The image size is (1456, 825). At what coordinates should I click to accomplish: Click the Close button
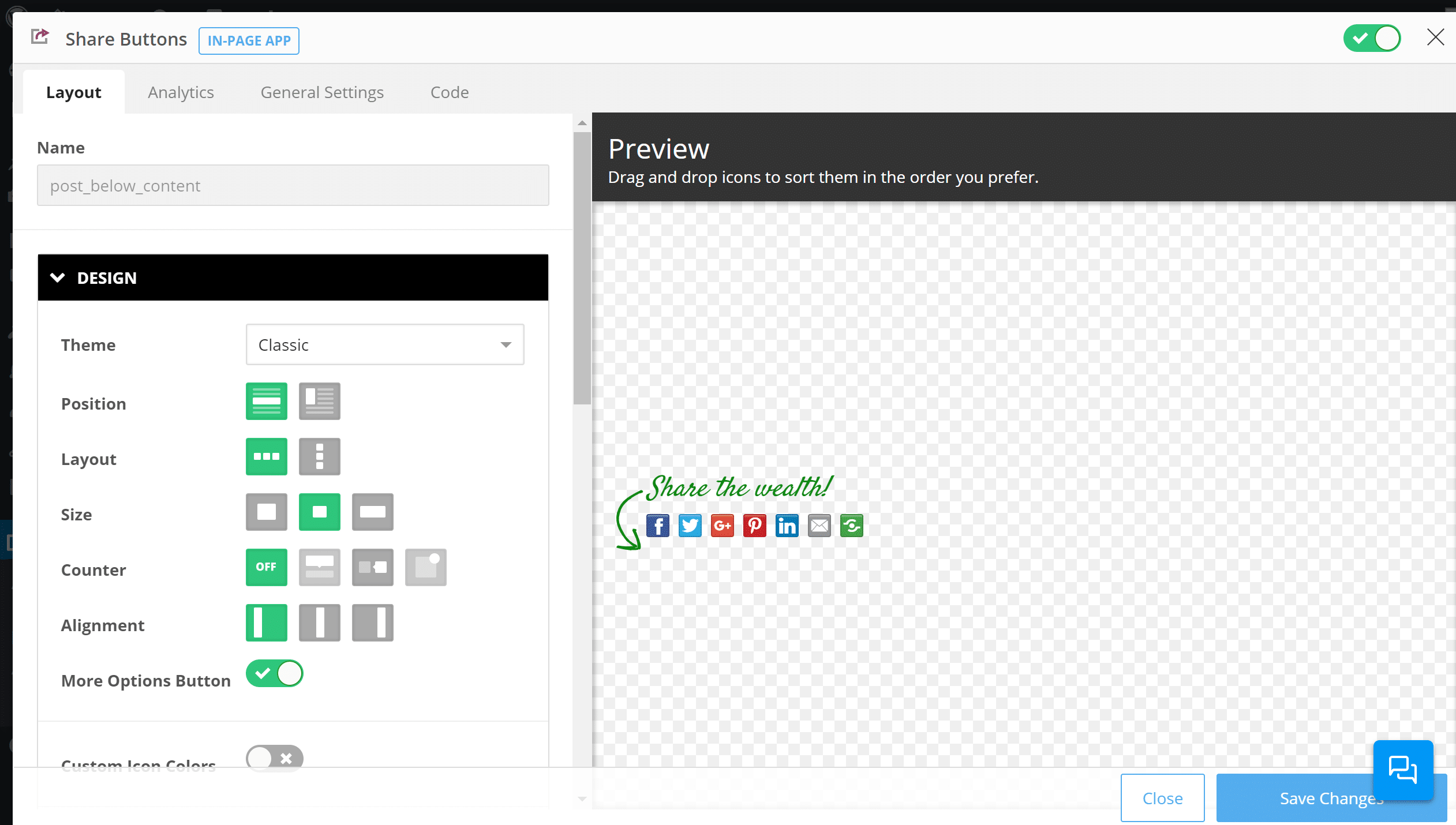pos(1163,798)
